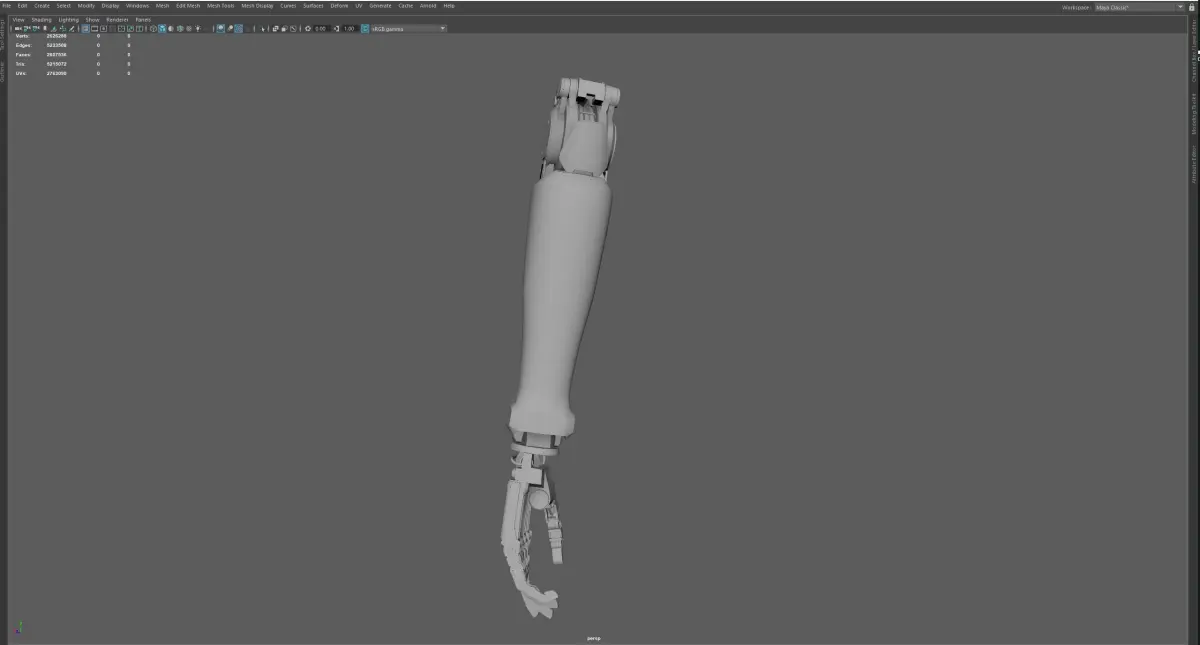The width and height of the screenshot is (1200, 645).
Task: Open the Create menu
Action: pyautogui.click(x=42, y=6)
